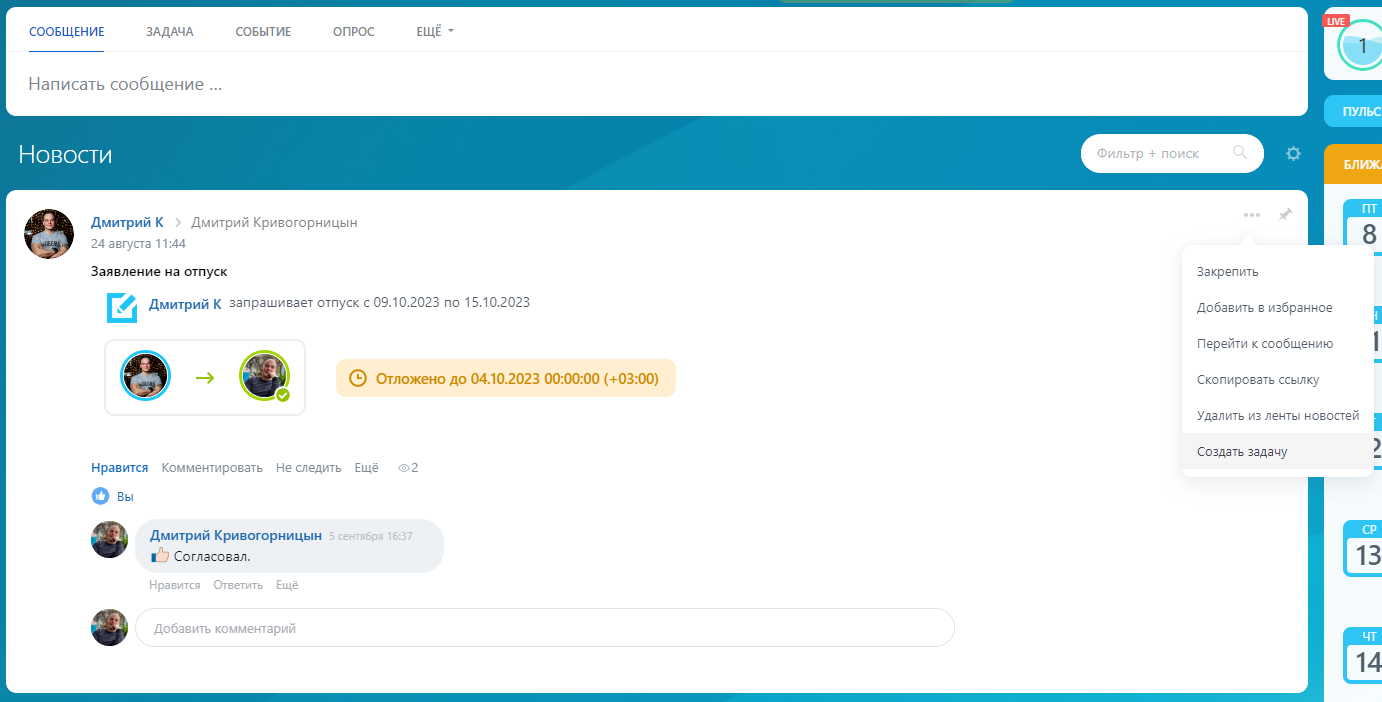This screenshot has height=702, width=1382.
Task: Choose Создать задачу from the menu
Action: [x=1277, y=452]
